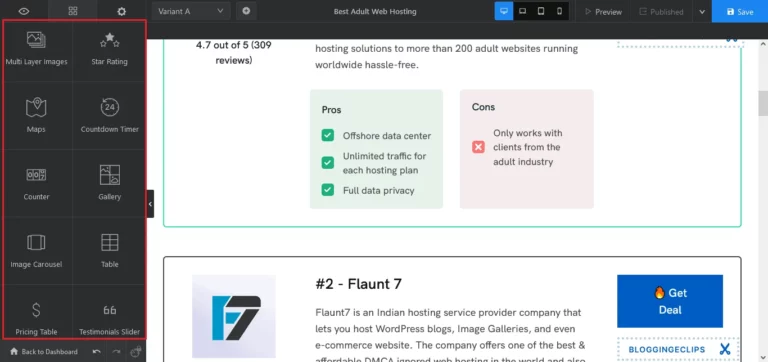Undo the last change

96,351
